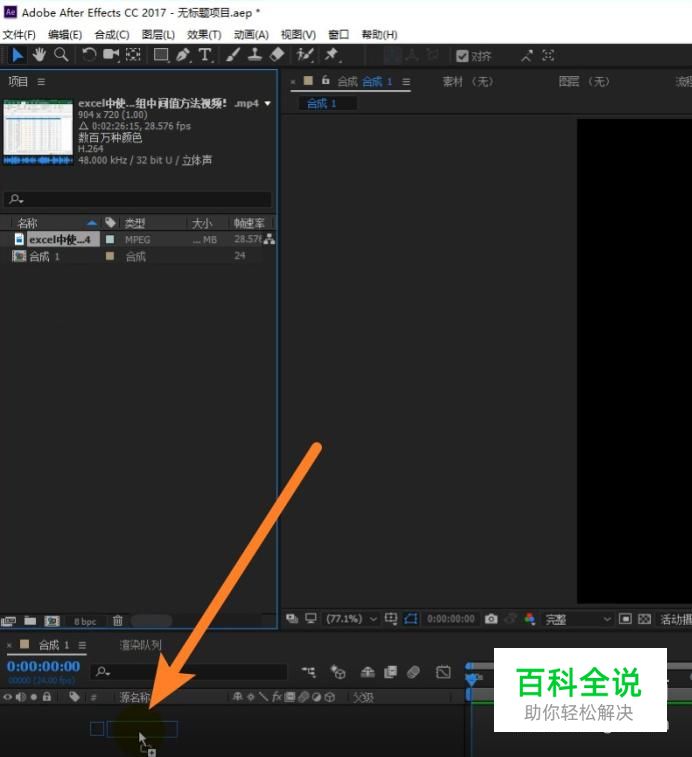Select the Brush tool

(233, 55)
